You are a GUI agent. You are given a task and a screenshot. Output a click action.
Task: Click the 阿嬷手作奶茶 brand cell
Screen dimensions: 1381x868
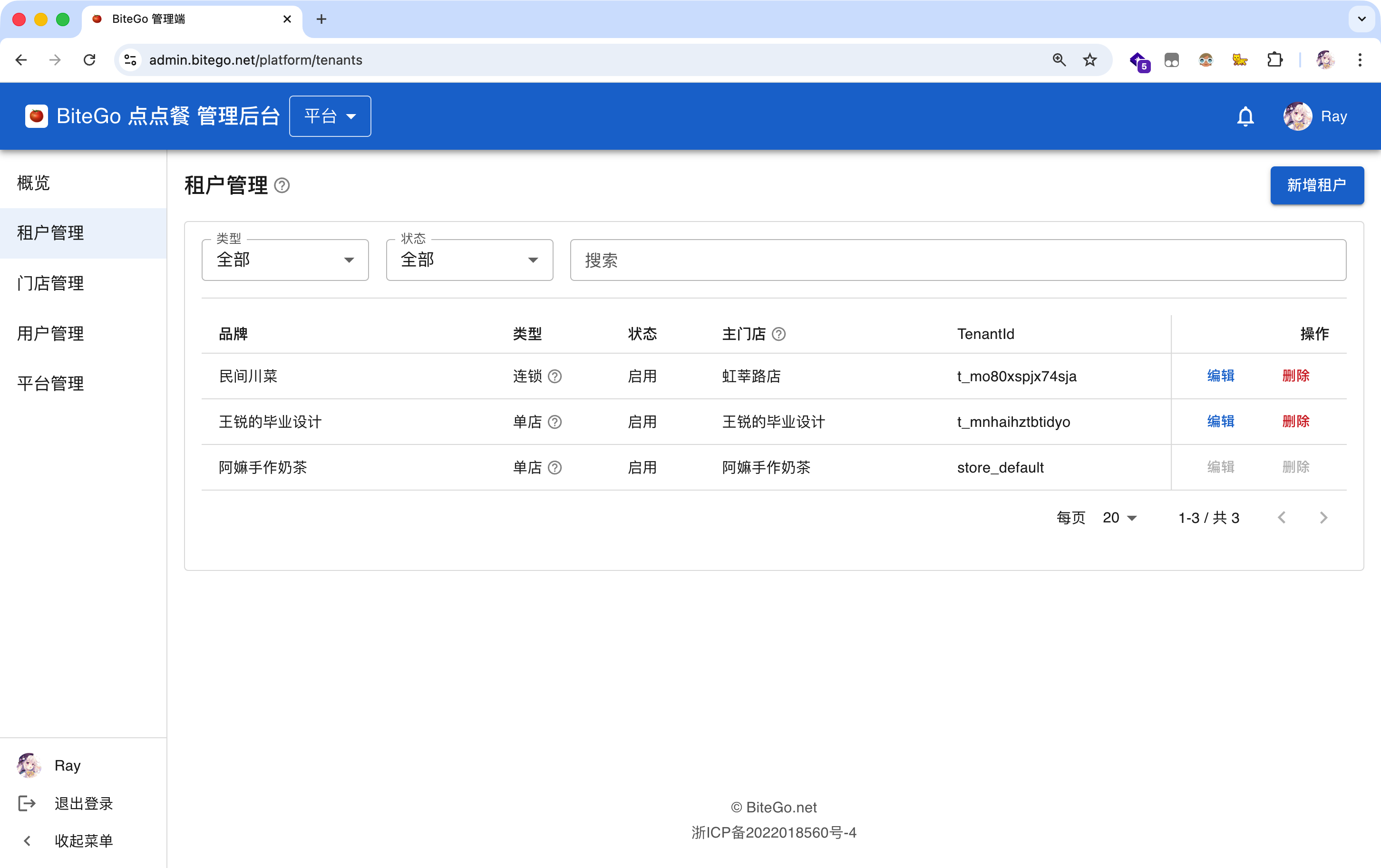click(263, 467)
